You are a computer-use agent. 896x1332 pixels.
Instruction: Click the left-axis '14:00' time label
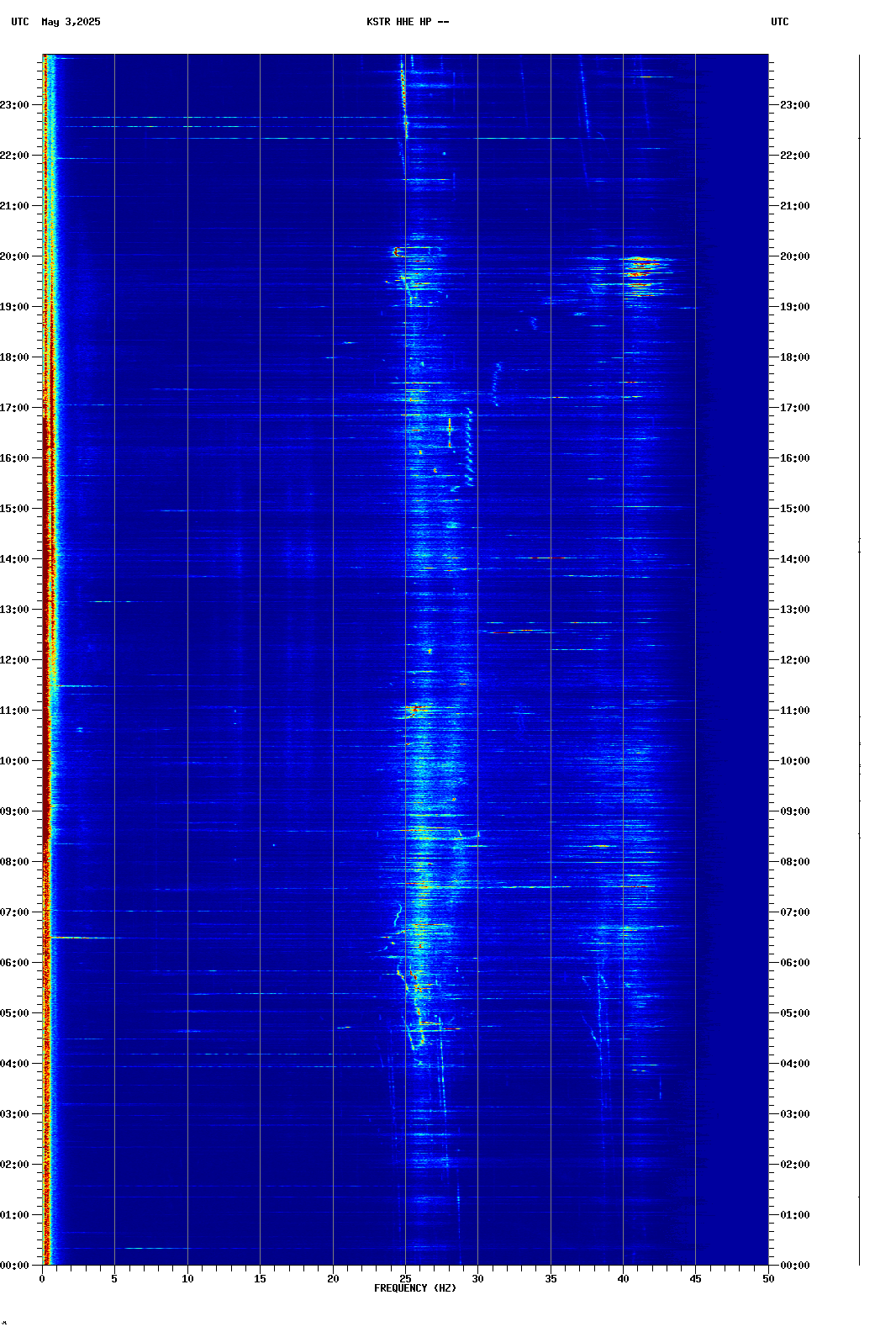[x=14, y=559]
